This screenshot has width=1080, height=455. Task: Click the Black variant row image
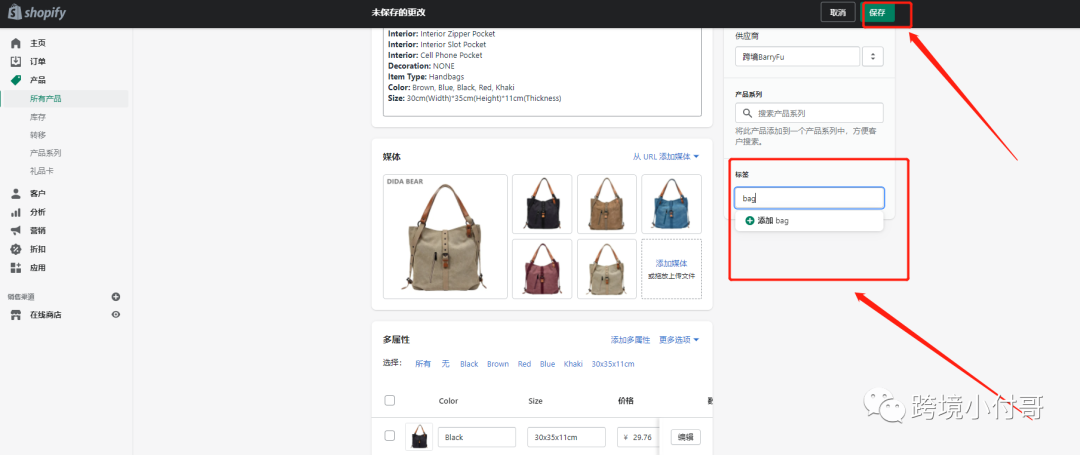coord(419,437)
